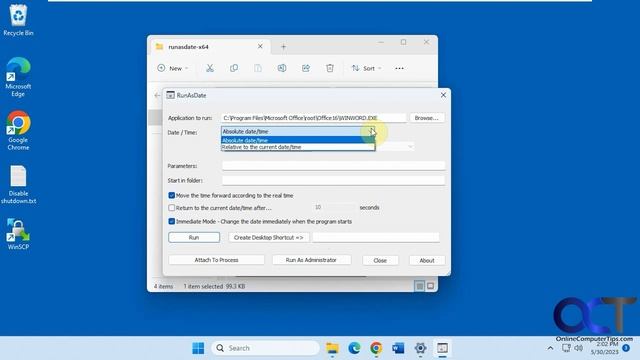Click the Share icon in File Explorer toolbar
Image resolution: width=640 pixels, height=360 pixels.
(306, 68)
